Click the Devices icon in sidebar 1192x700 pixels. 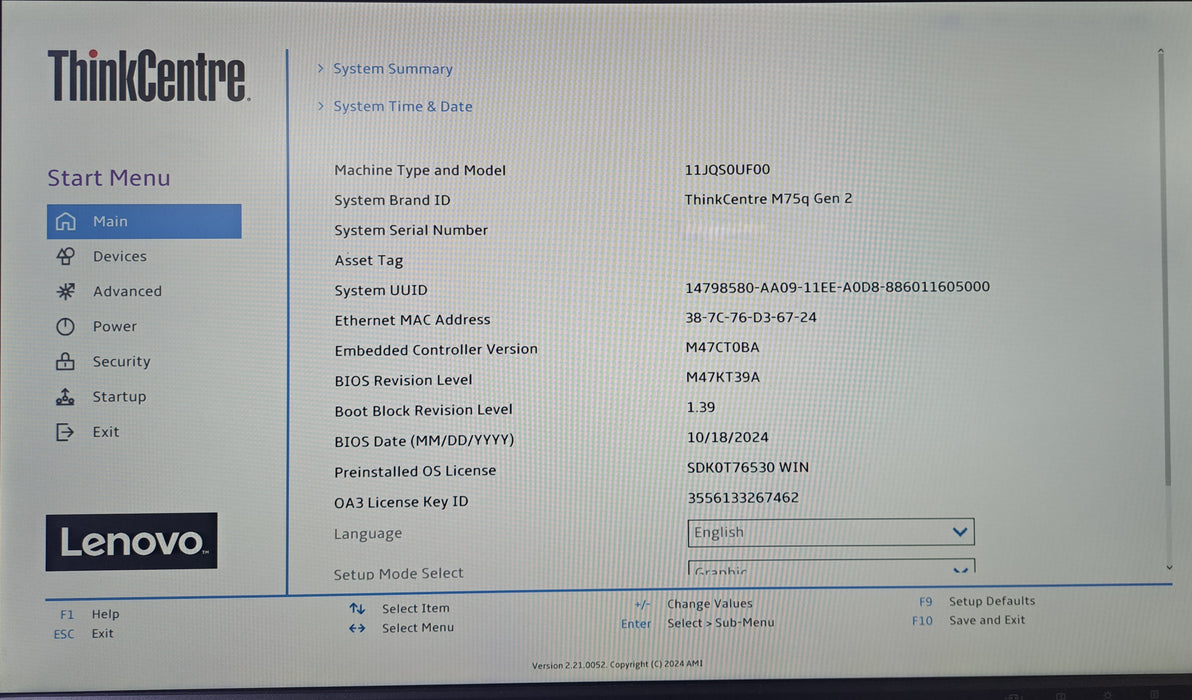click(65, 256)
